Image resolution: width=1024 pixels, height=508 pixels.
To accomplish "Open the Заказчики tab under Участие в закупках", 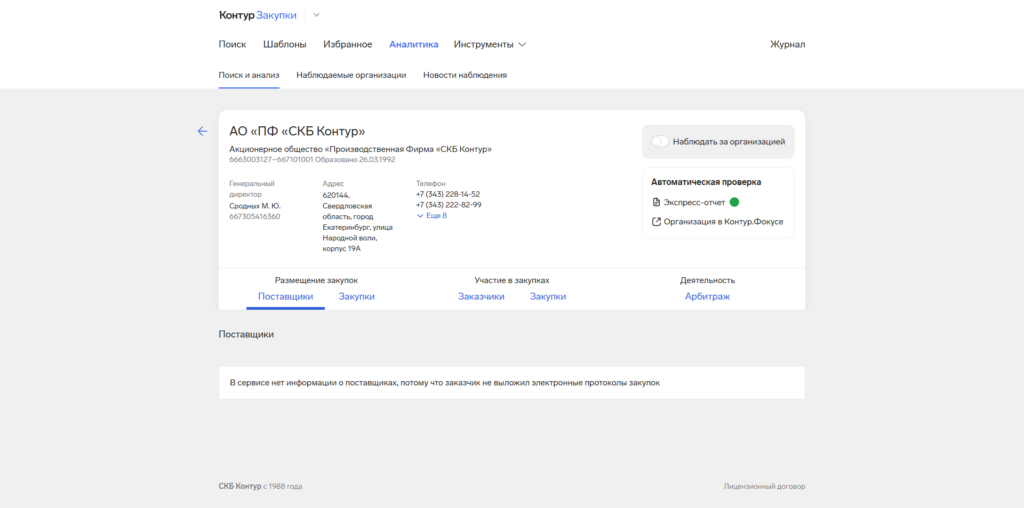I will (x=481, y=297).
